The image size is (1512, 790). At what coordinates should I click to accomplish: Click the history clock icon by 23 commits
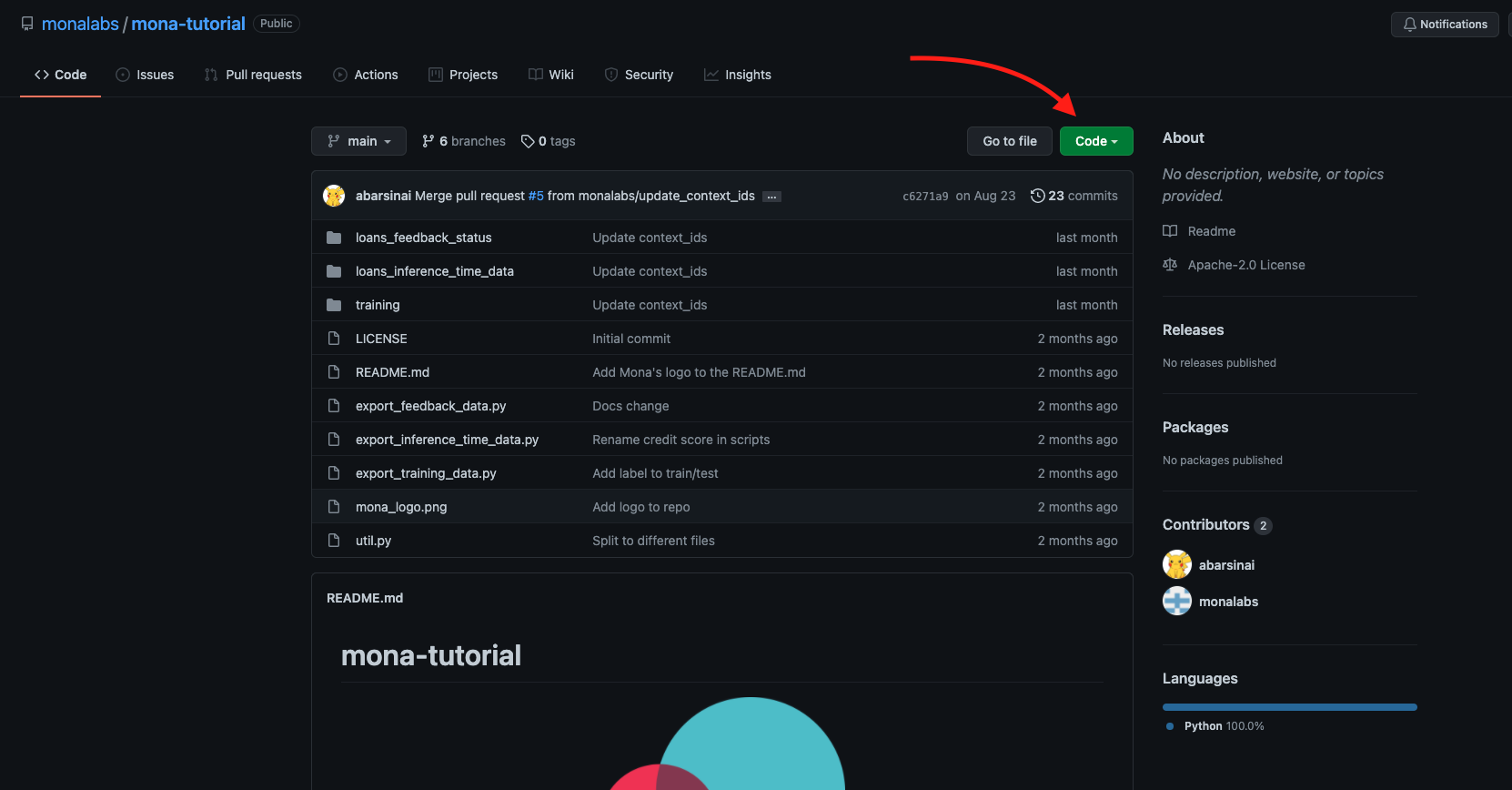[x=1037, y=196]
